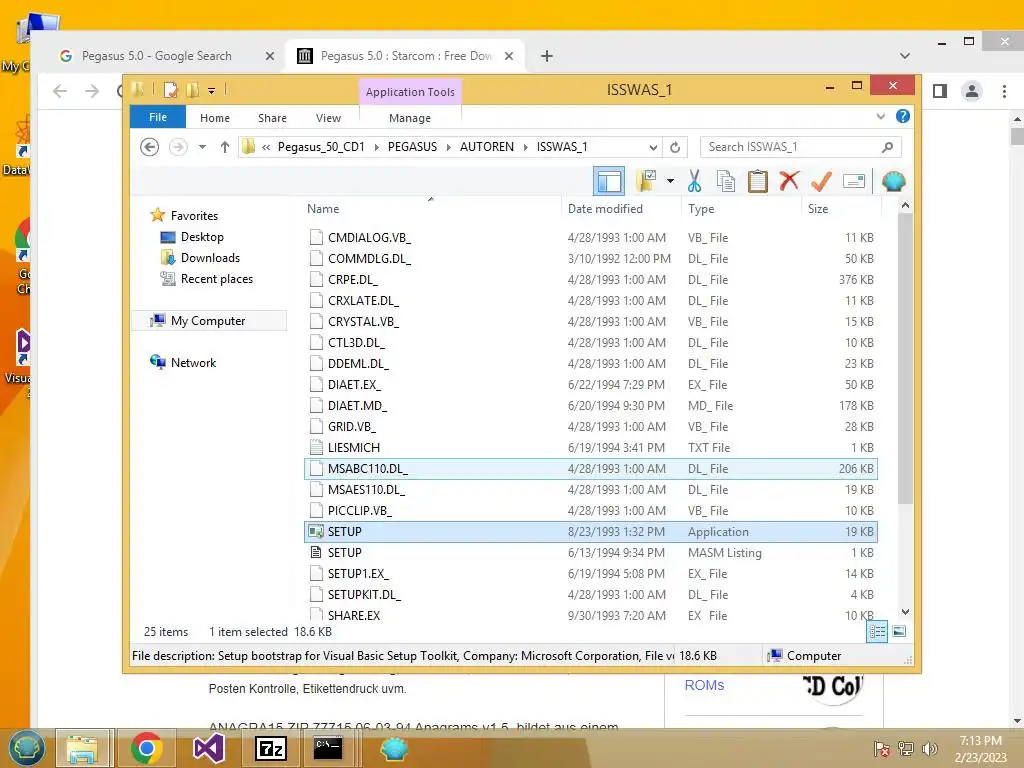
Task: Select Network in navigation pane
Action: [x=184, y=362]
